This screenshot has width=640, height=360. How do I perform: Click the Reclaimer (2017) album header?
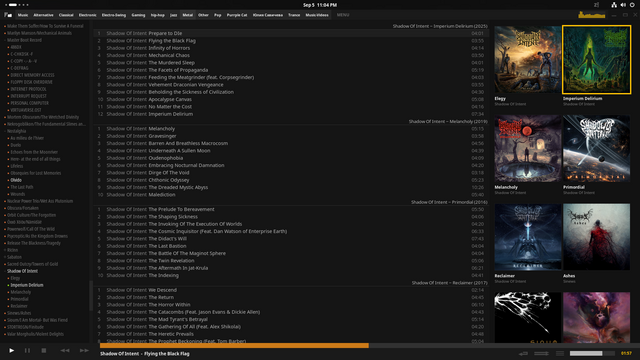click(449, 283)
